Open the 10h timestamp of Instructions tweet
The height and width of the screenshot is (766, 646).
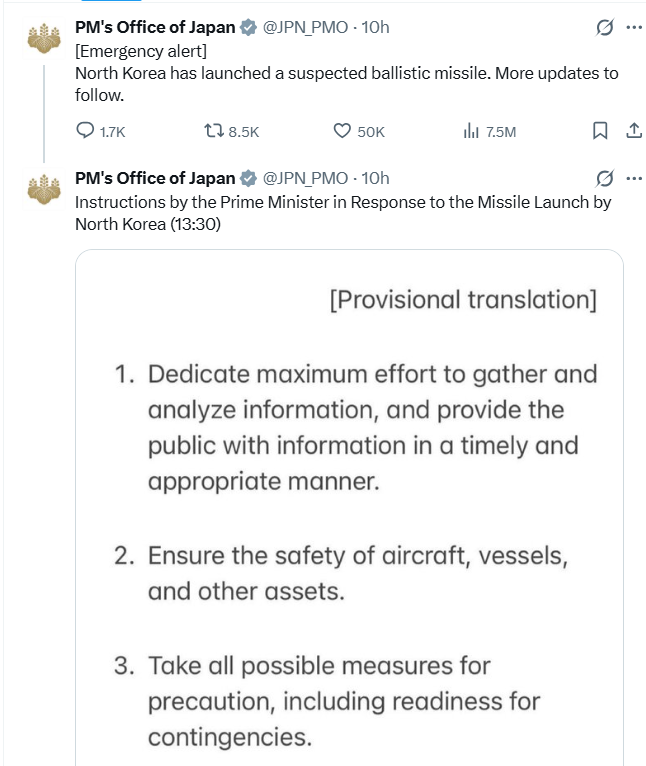point(375,178)
